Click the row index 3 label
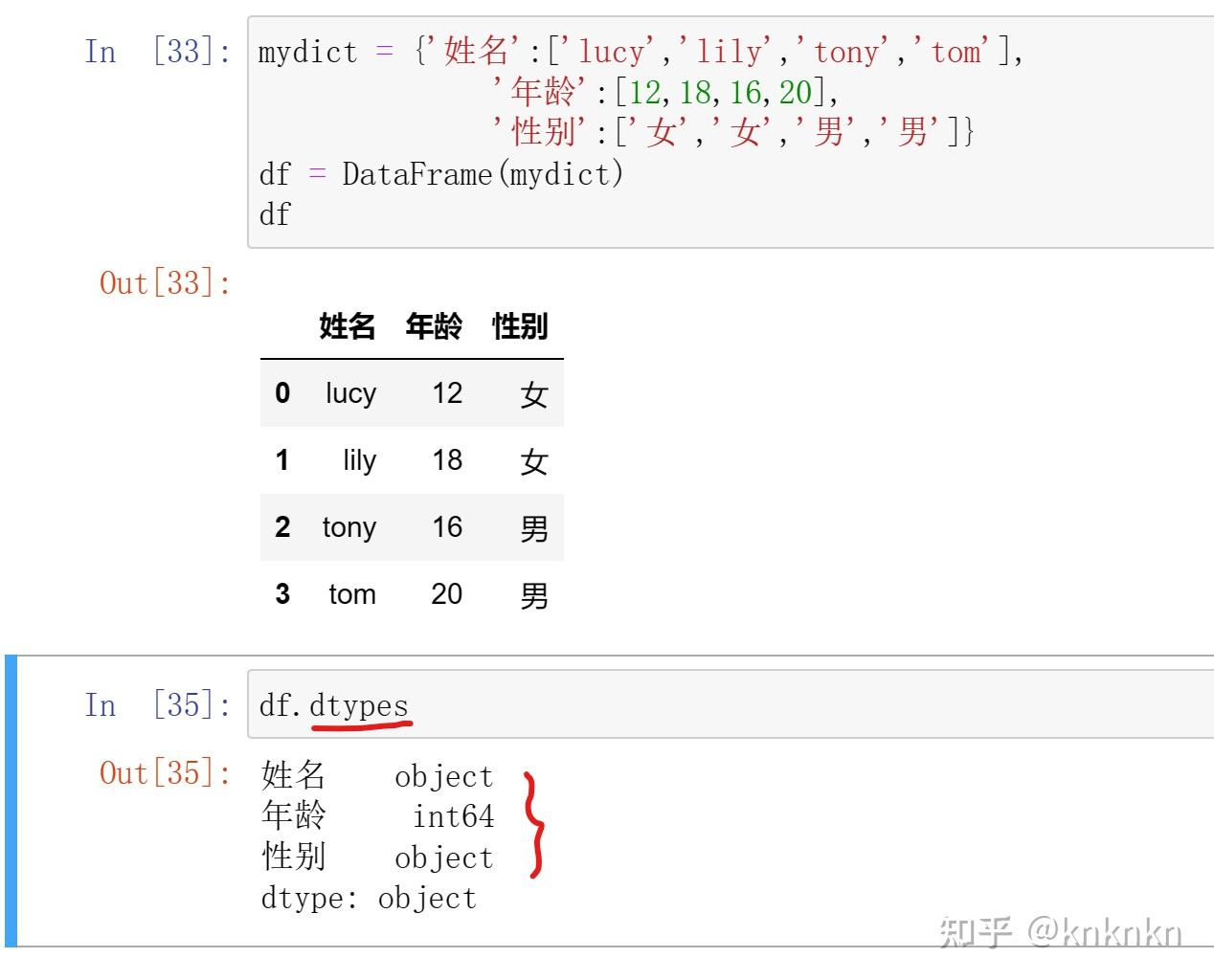The height and width of the screenshot is (980, 1214). click(x=282, y=594)
